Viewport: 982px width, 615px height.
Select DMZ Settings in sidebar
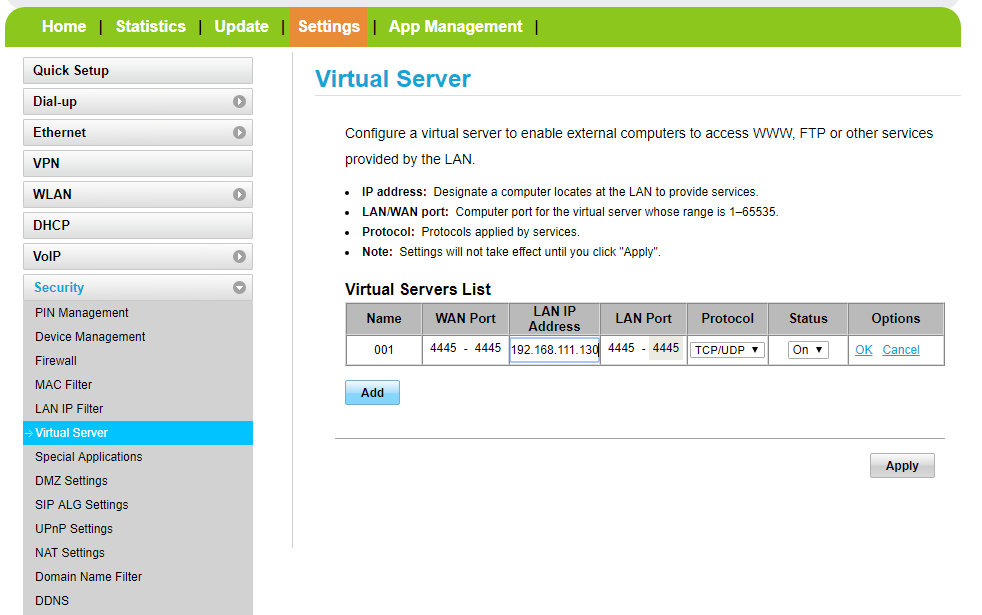(x=71, y=481)
